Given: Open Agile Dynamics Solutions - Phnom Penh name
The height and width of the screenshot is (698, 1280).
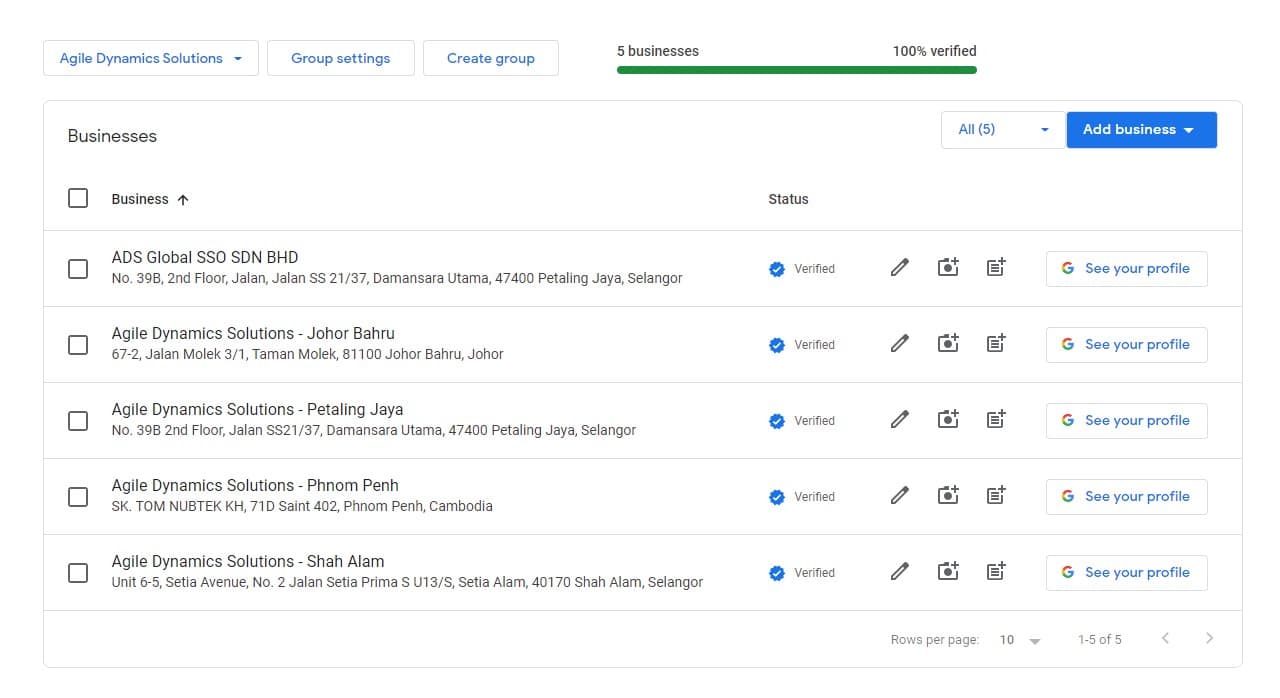Looking at the screenshot, I should click(x=255, y=485).
